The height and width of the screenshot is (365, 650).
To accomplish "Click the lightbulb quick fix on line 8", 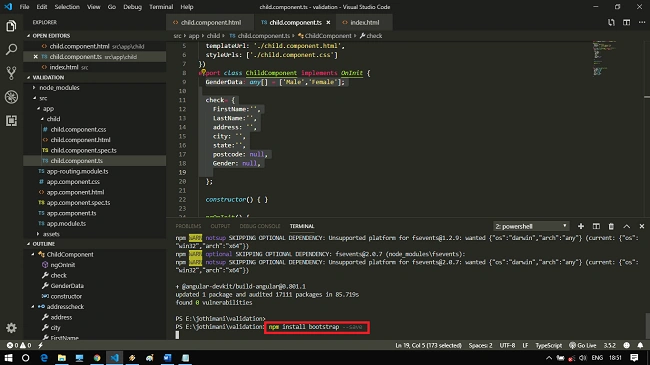I will [203, 72].
